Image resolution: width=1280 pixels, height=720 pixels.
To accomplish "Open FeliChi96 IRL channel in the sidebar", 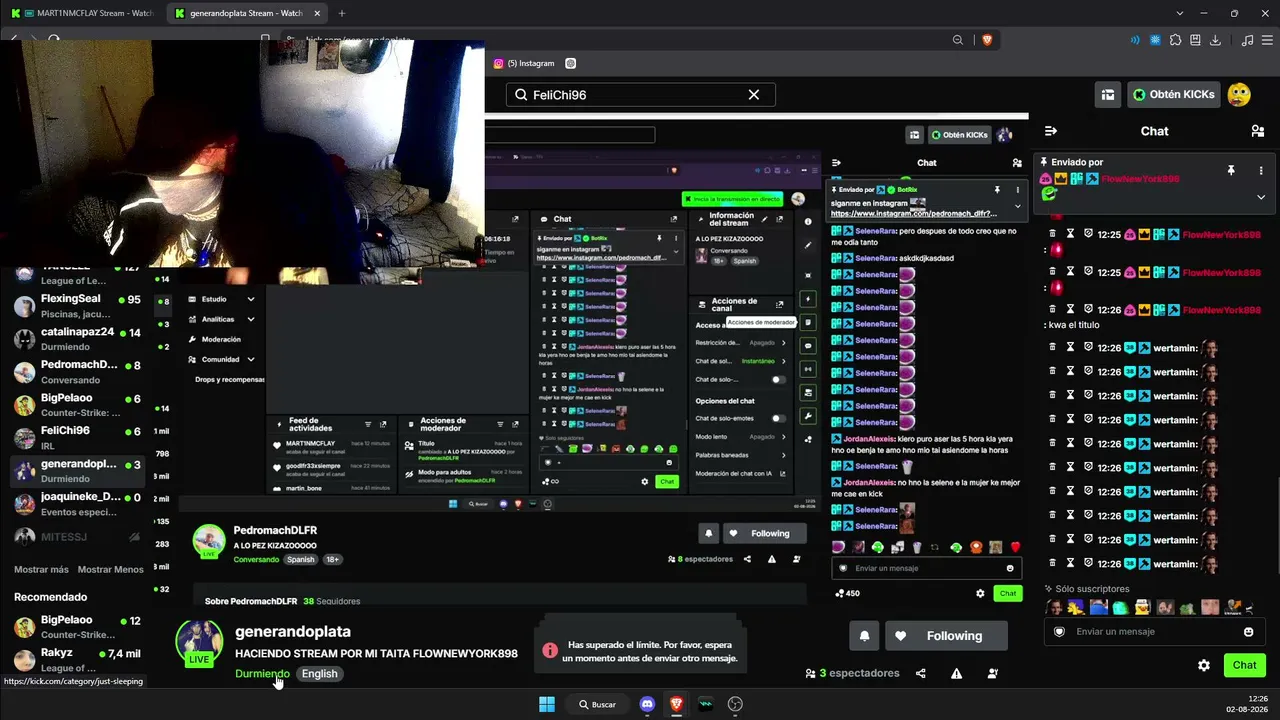I will point(78,438).
